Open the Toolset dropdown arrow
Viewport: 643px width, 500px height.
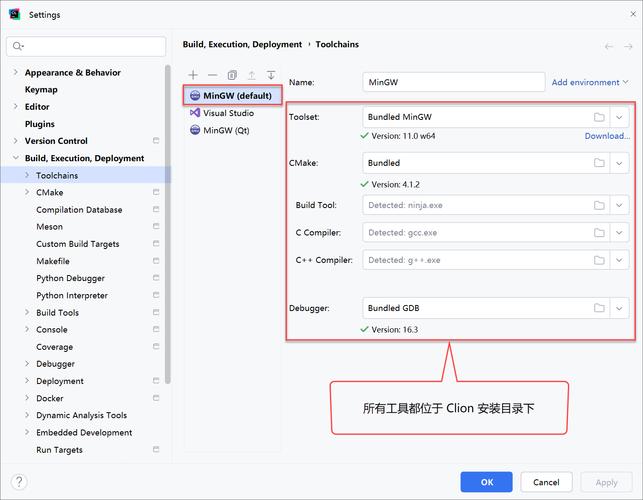coord(620,117)
